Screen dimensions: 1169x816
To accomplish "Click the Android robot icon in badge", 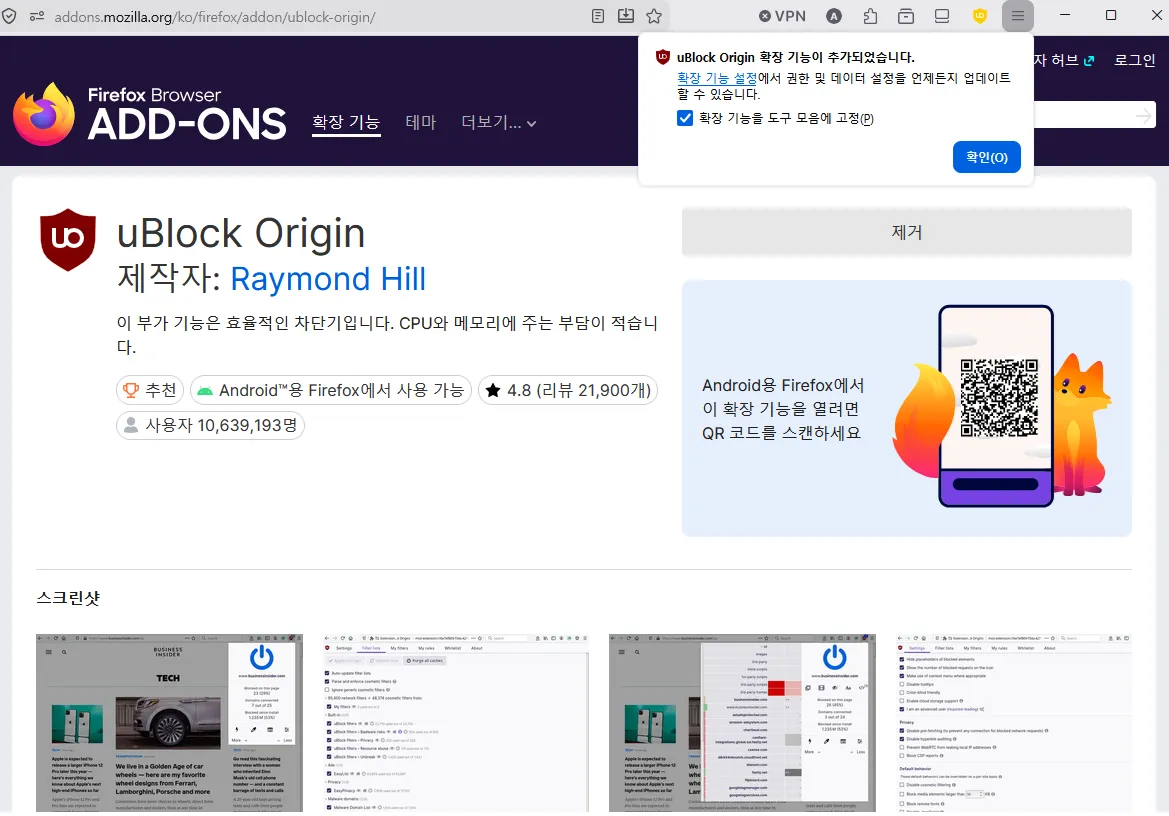I will [x=204, y=390].
